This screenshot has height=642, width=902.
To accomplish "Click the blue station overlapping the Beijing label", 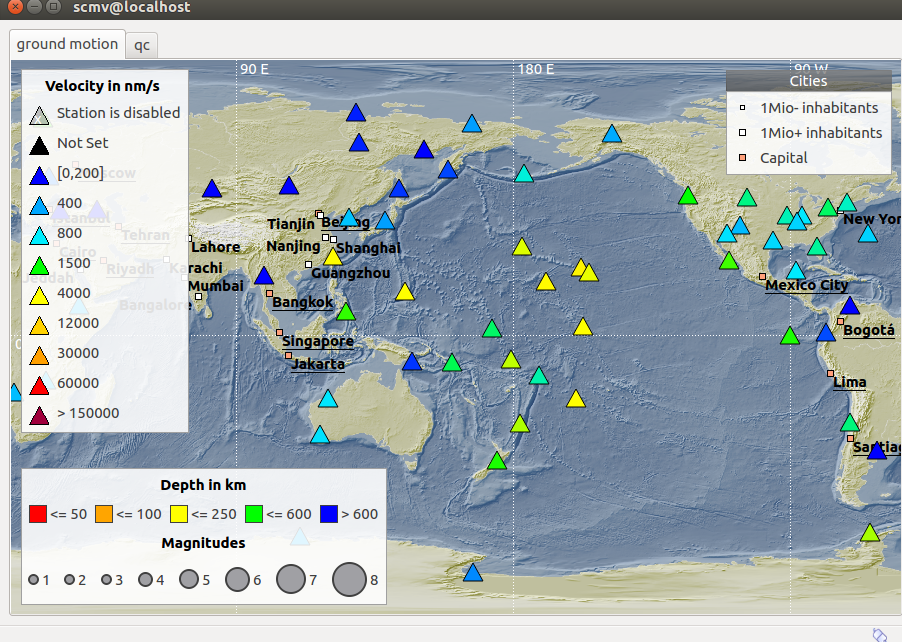I will click(x=349, y=217).
